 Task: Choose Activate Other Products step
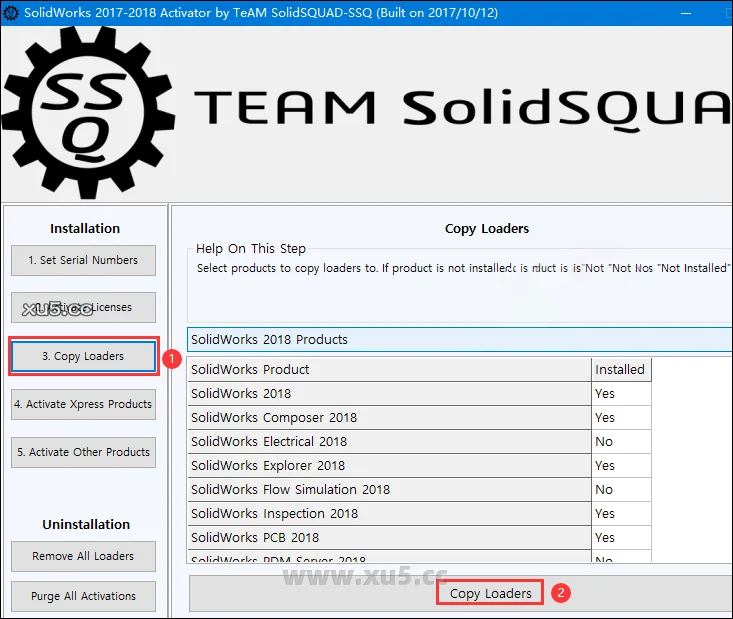84,452
